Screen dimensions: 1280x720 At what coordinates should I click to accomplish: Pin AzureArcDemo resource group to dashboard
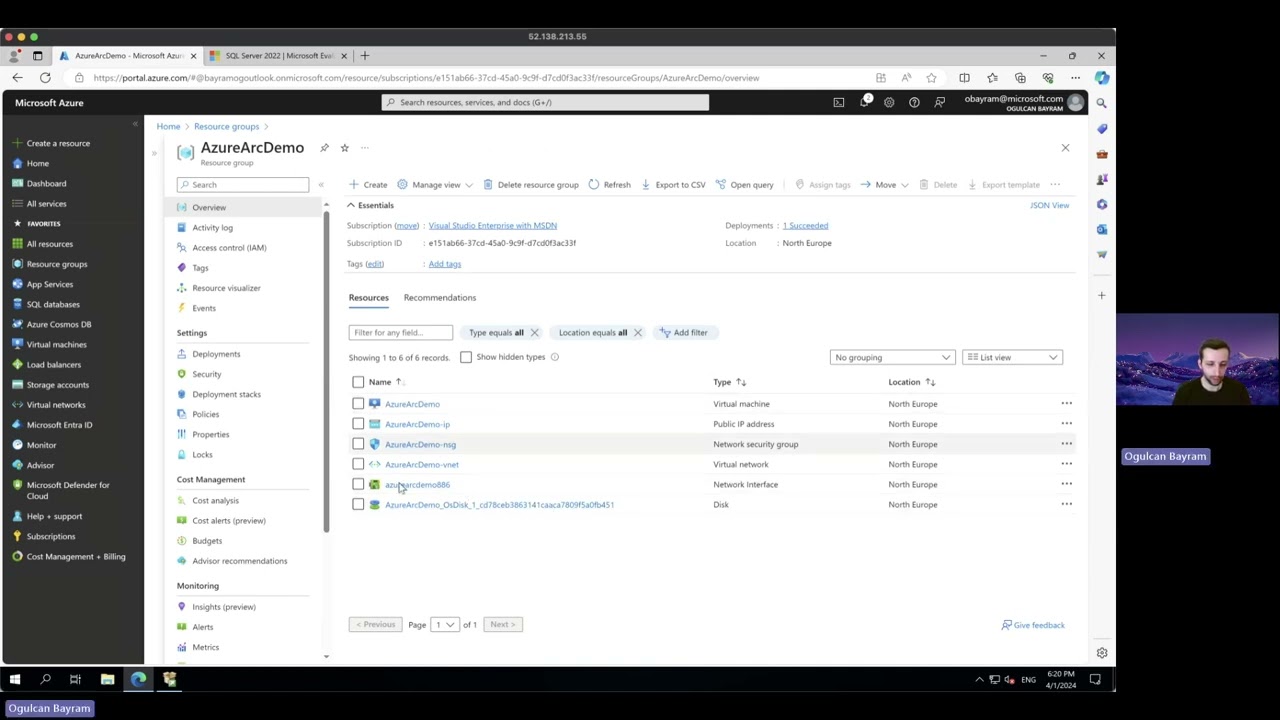pyautogui.click(x=324, y=148)
